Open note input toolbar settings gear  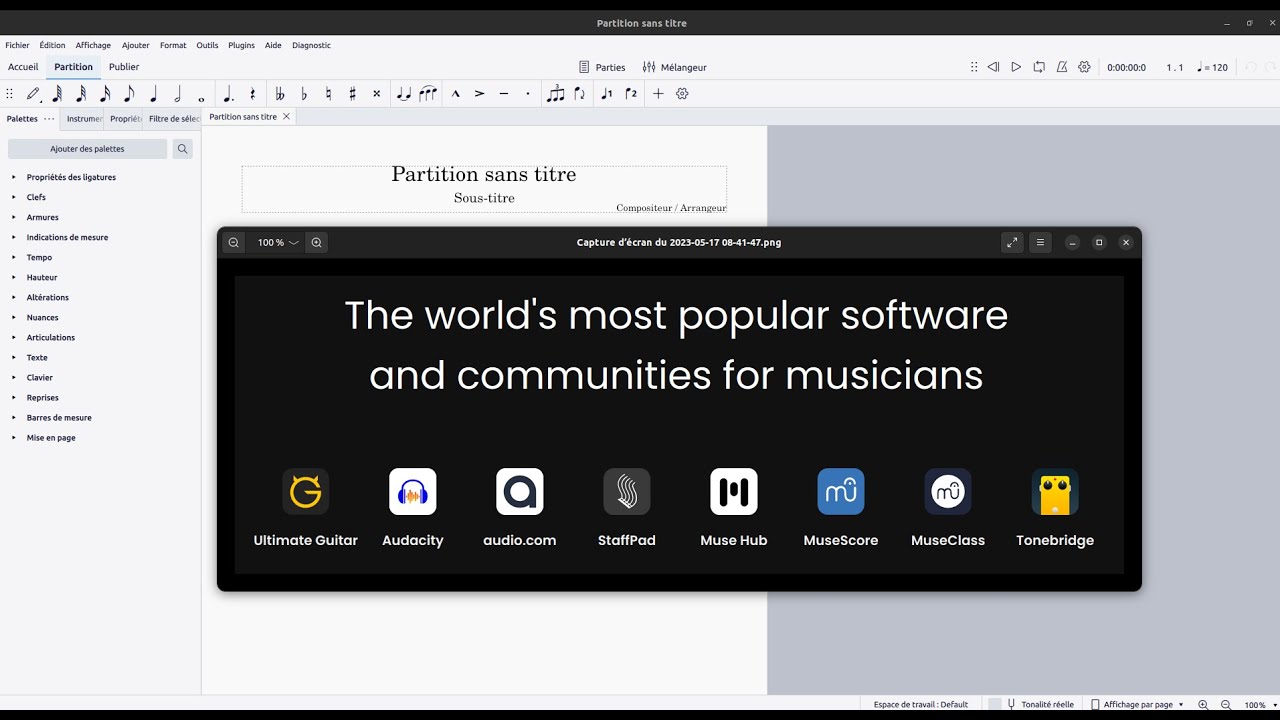pyautogui.click(x=682, y=94)
